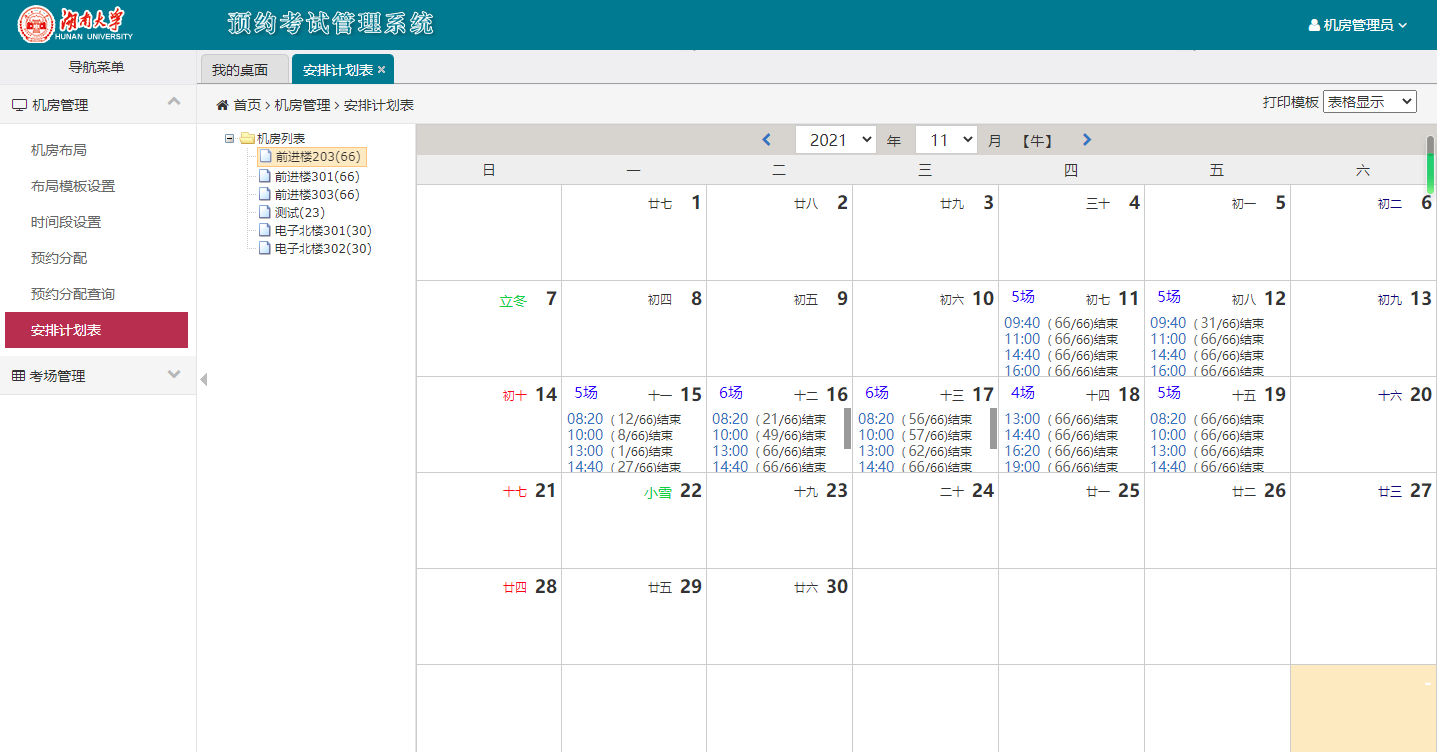Click the document icon beside 前进楼301(66)
This screenshot has width=1437, height=752.
[x=265, y=176]
